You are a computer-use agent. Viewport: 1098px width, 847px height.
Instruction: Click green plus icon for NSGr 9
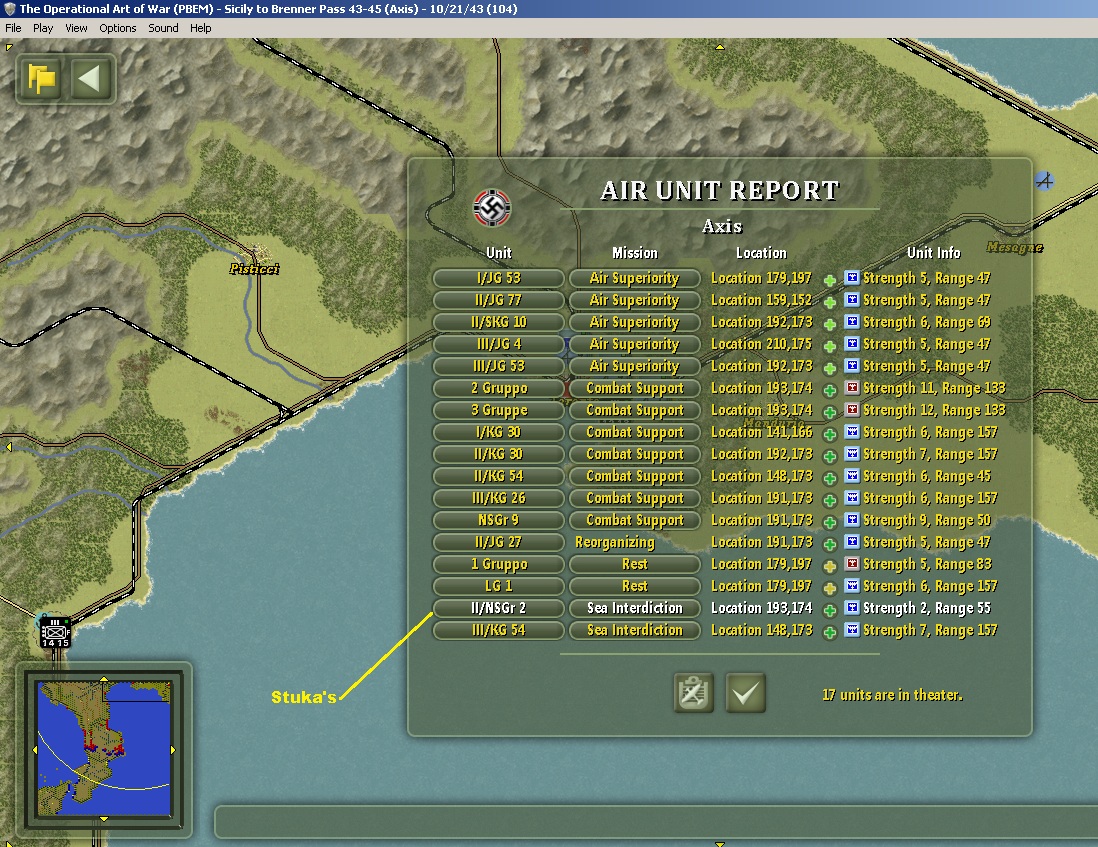tap(830, 522)
